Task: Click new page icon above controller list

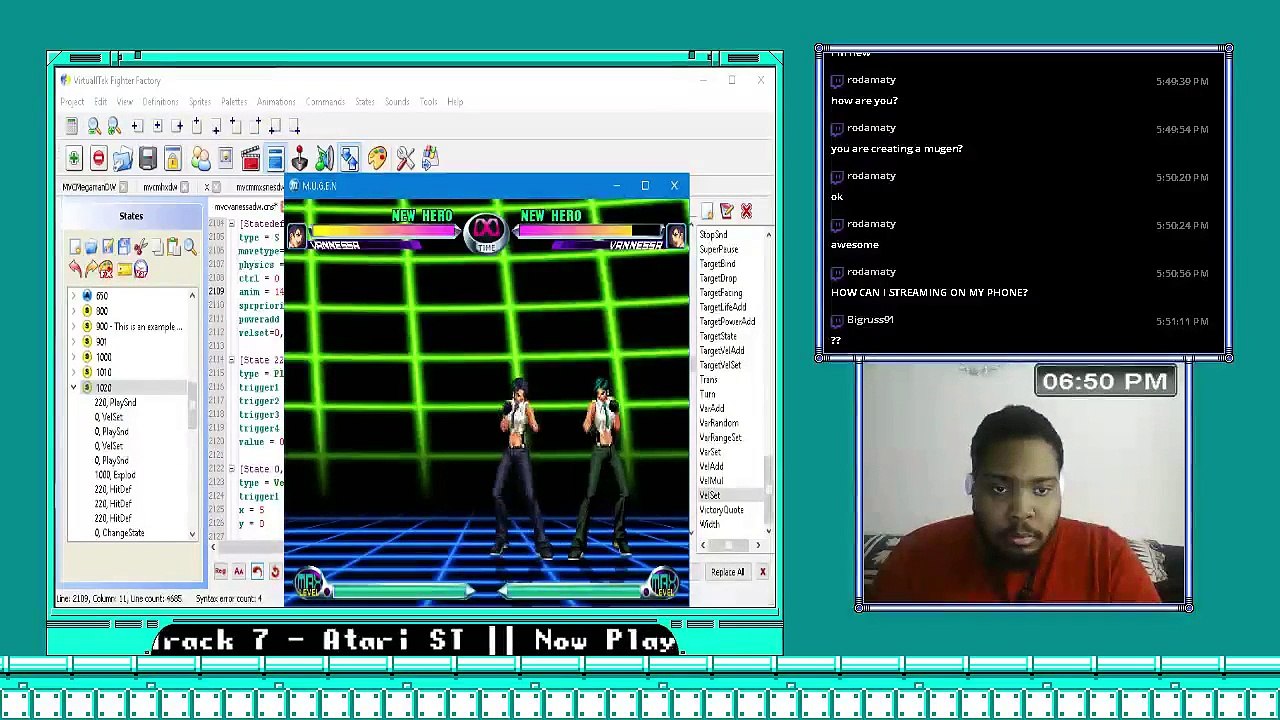Action: tap(707, 211)
